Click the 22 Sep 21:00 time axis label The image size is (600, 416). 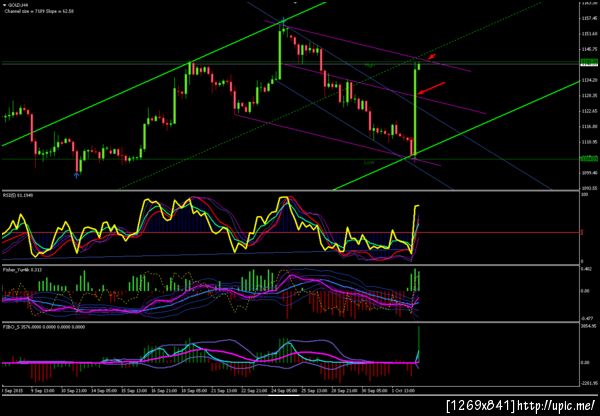tap(254, 391)
